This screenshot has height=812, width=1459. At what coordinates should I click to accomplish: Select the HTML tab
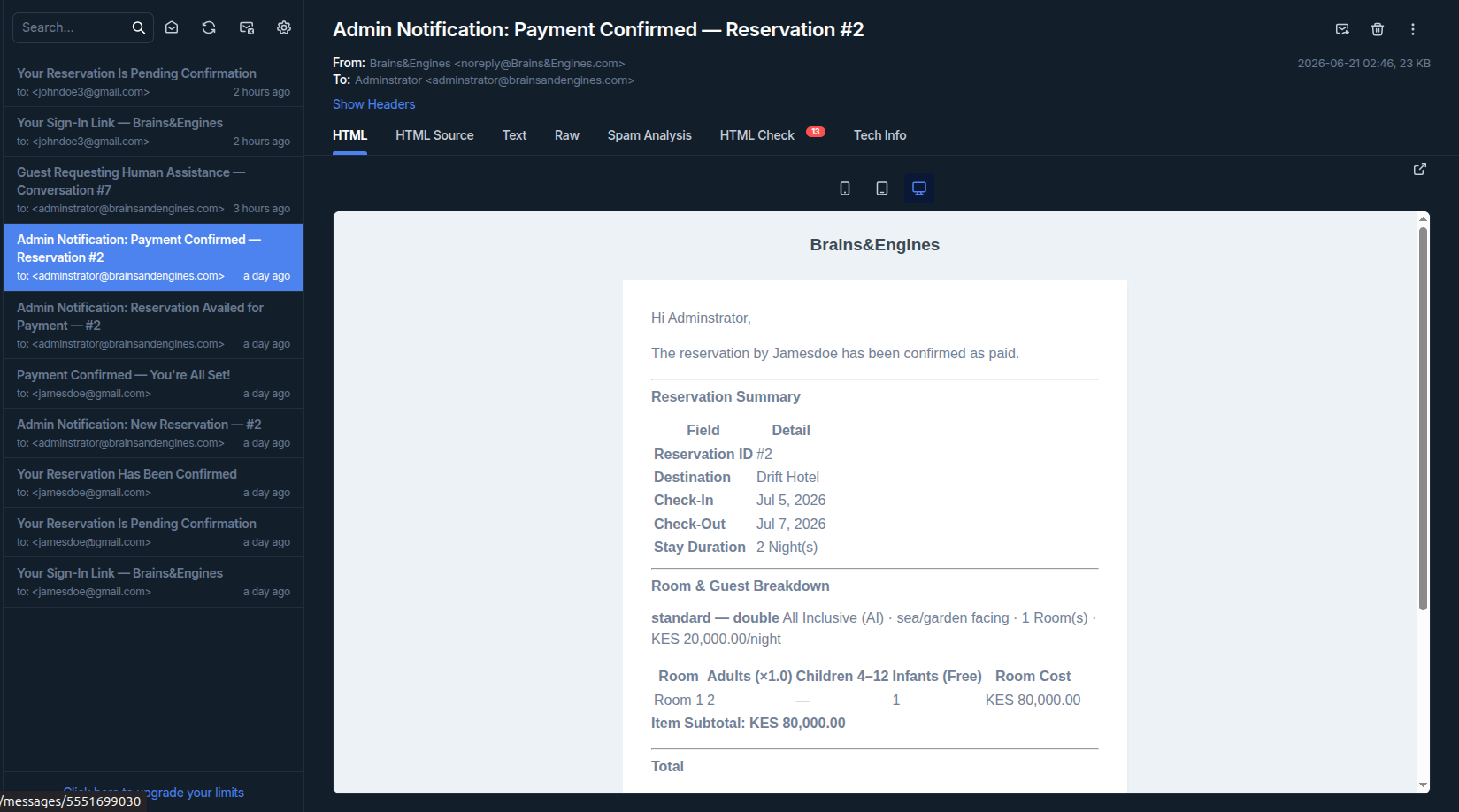point(349,135)
